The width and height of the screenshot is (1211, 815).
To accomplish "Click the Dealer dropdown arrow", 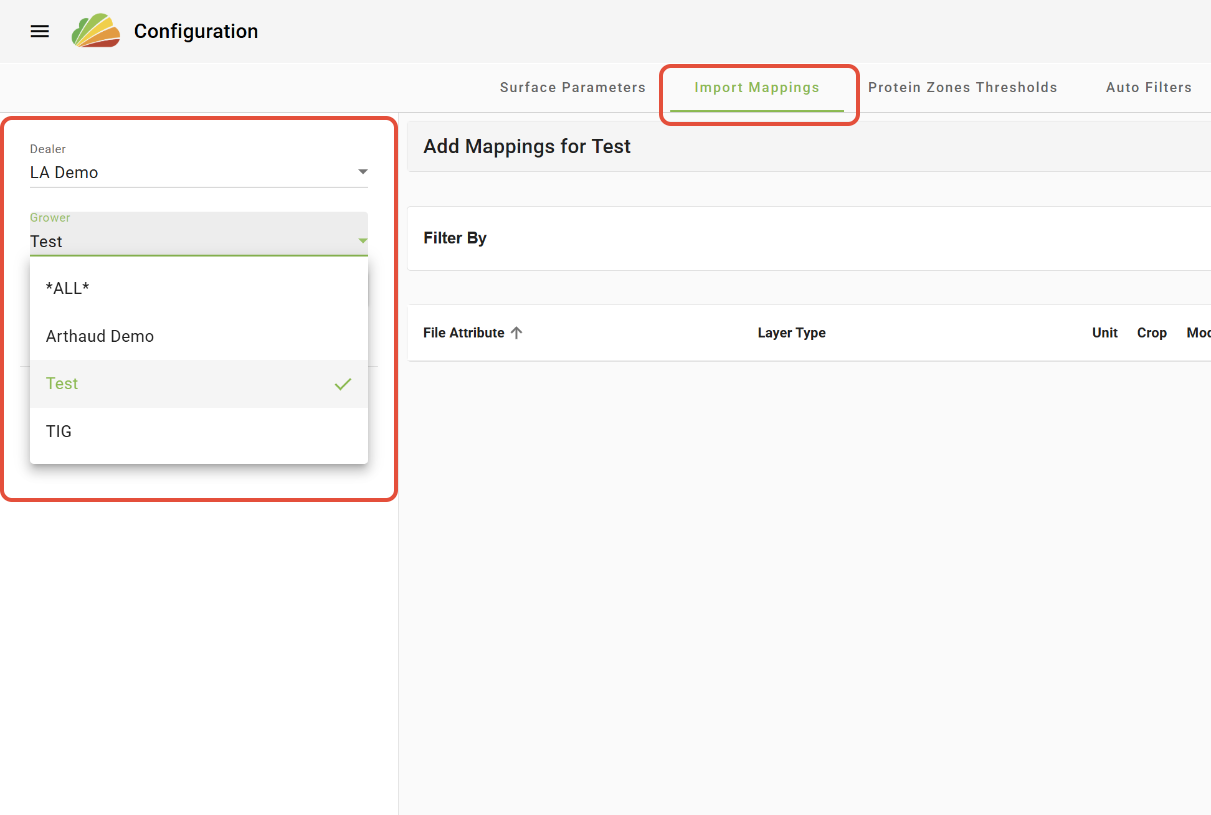I will point(362,172).
